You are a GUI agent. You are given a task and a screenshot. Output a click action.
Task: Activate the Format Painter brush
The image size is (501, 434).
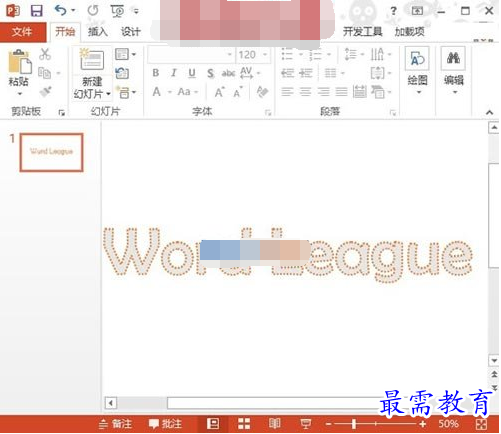pos(45,91)
